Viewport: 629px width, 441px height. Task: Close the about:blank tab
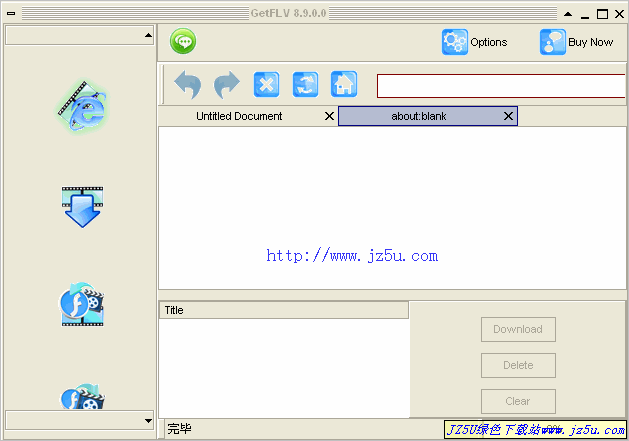(x=508, y=116)
